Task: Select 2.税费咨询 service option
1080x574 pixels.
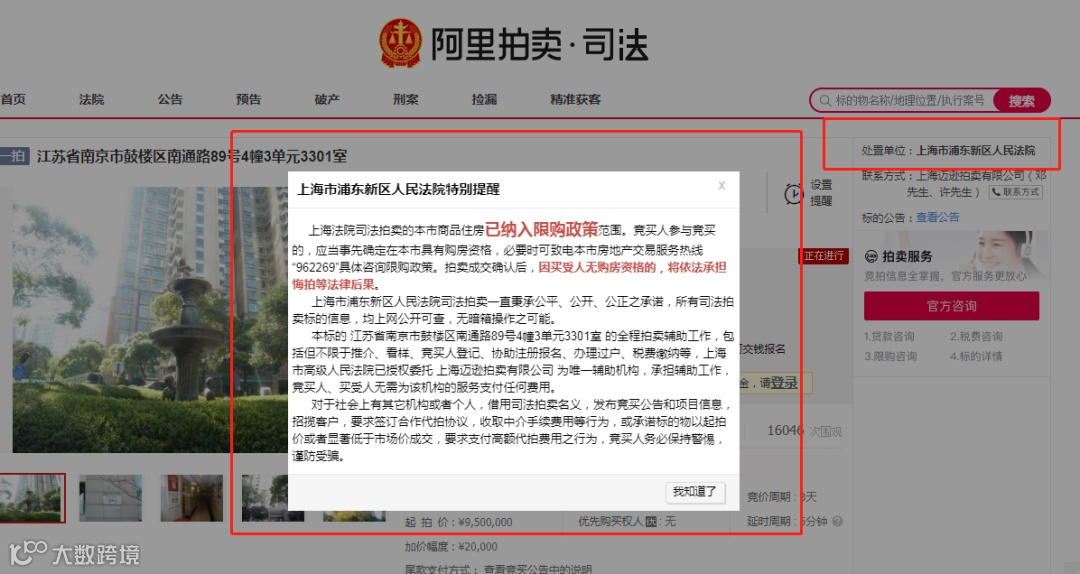Action: (x=976, y=336)
